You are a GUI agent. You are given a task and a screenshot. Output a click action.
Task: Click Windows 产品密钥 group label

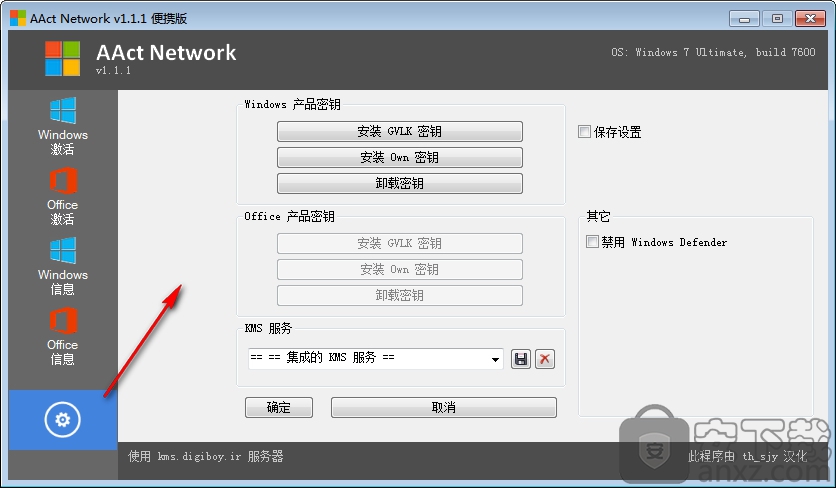pos(292,105)
